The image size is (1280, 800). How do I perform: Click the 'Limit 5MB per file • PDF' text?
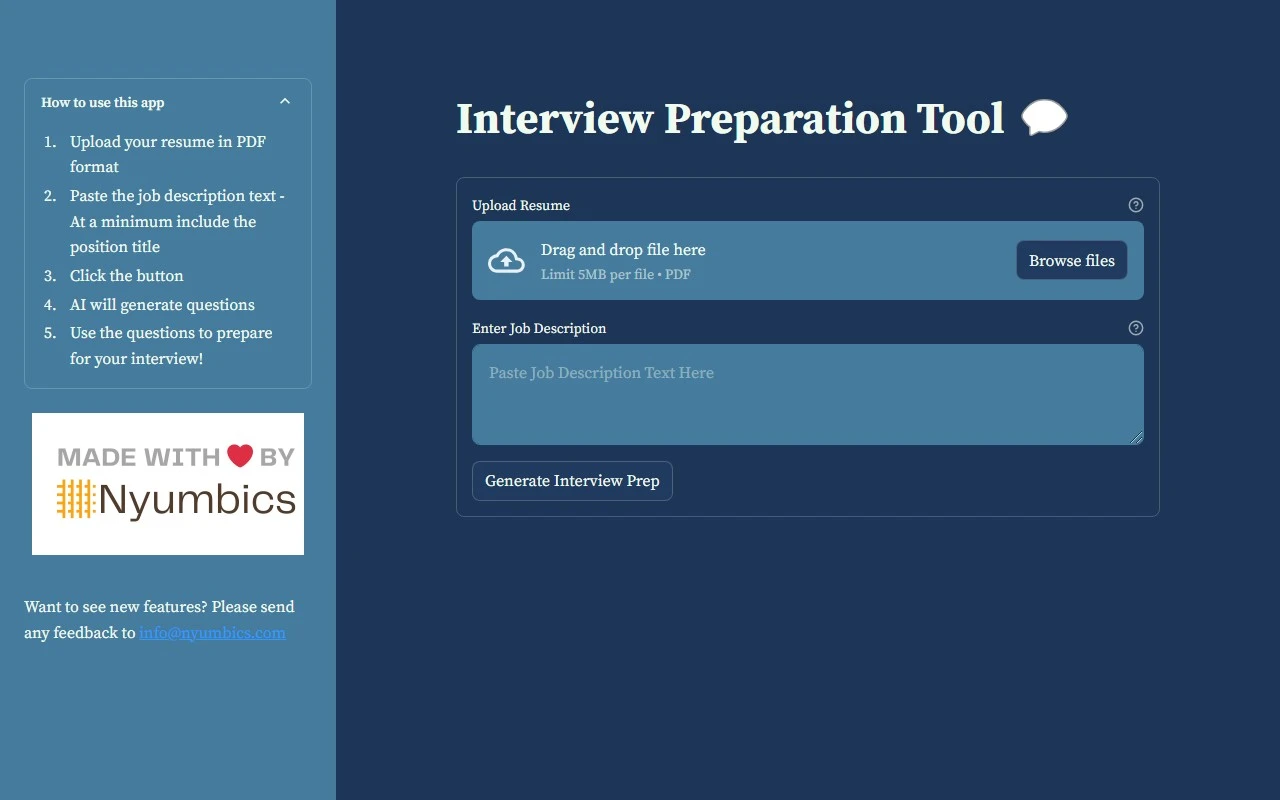tap(616, 274)
